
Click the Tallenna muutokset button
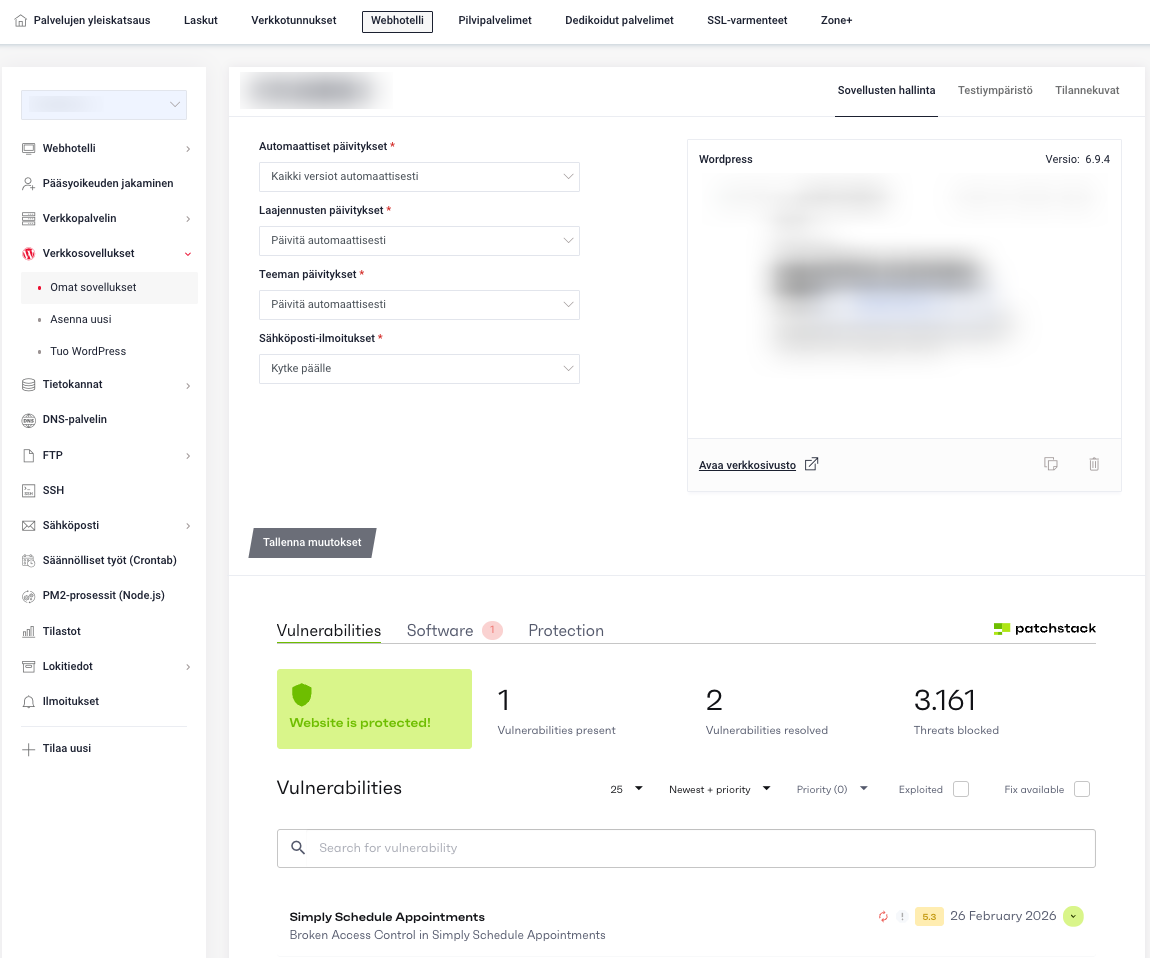click(x=312, y=542)
